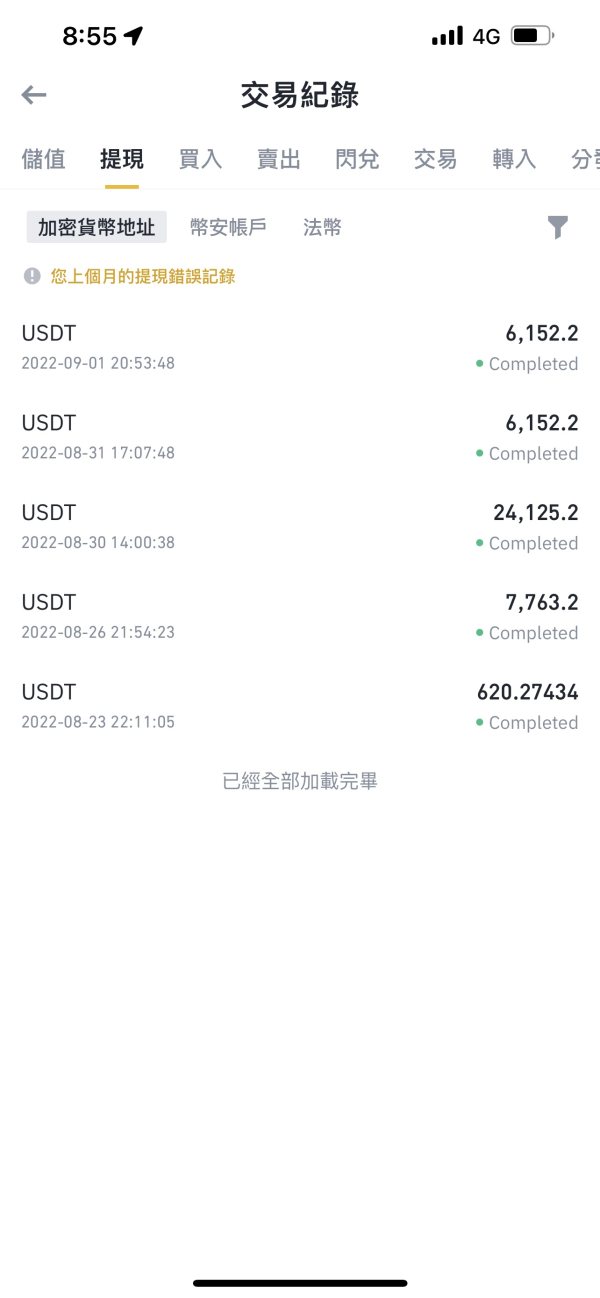Select the 轉入 tab
This screenshot has height=1298, width=600.
(514, 159)
